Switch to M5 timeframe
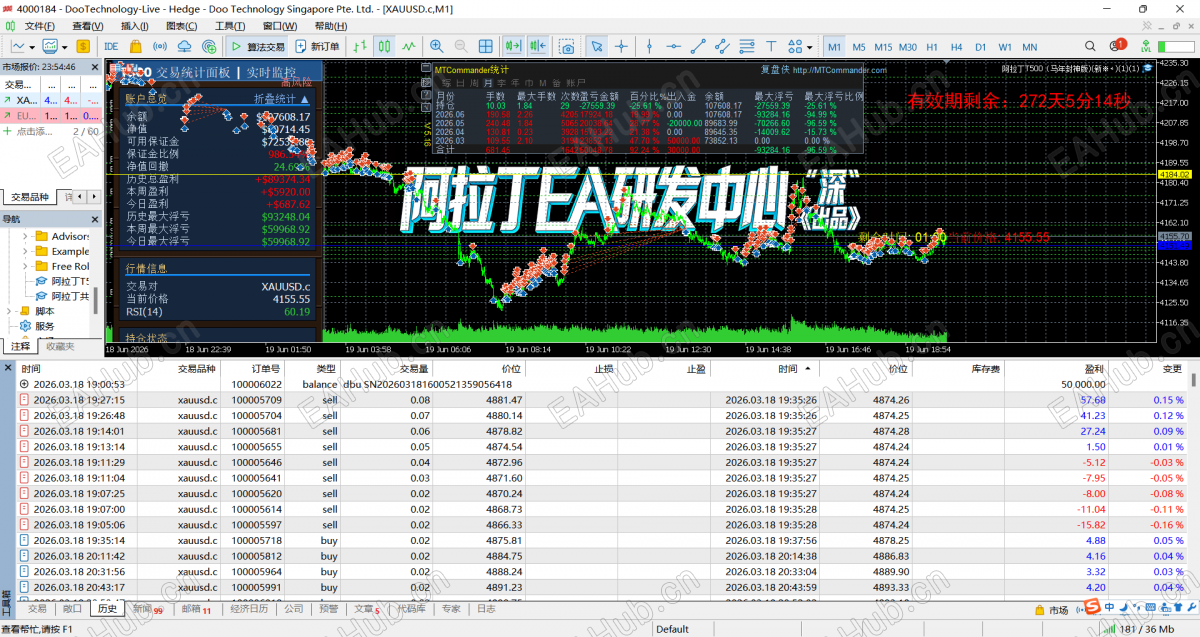 pyautogui.click(x=859, y=46)
